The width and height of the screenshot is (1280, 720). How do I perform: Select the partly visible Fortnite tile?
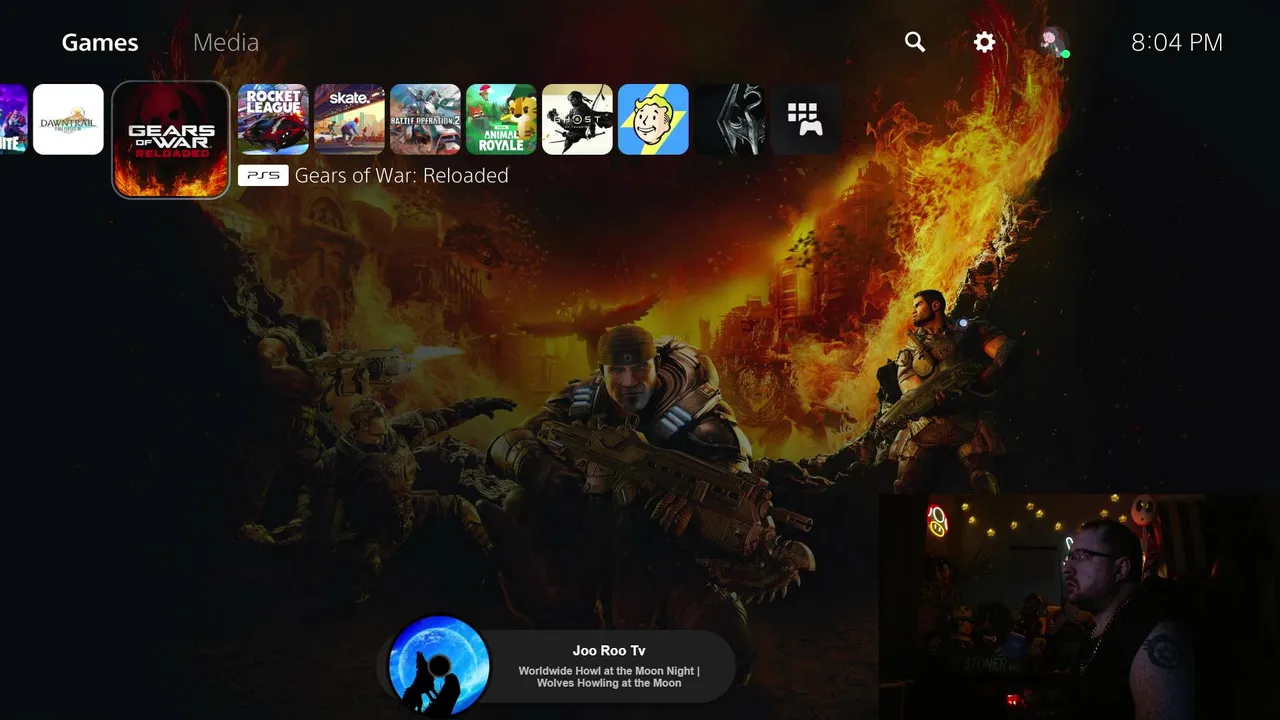point(13,119)
